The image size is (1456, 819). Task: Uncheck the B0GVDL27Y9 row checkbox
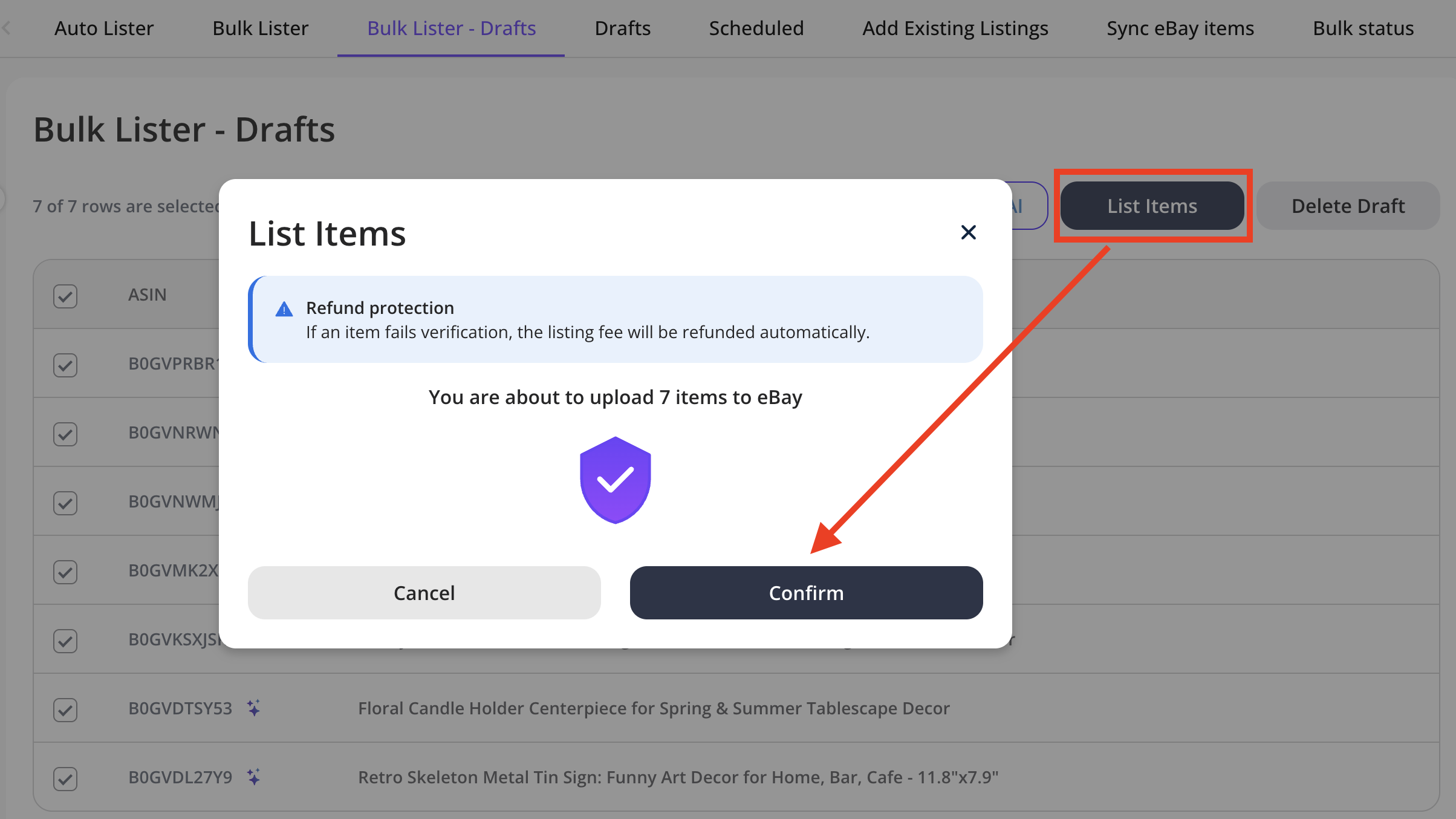tap(65, 778)
